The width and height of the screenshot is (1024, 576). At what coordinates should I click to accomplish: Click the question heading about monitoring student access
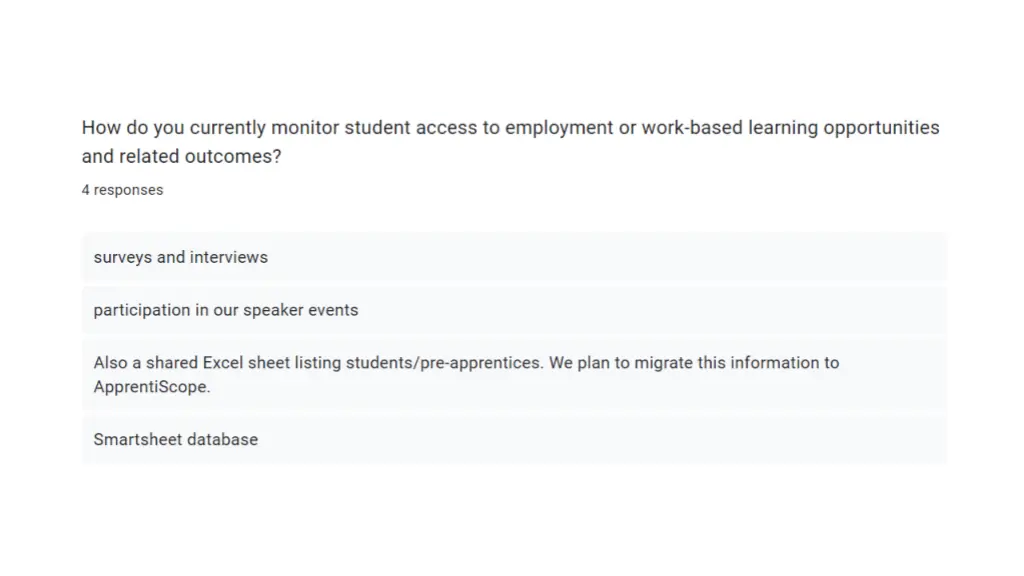[511, 142]
